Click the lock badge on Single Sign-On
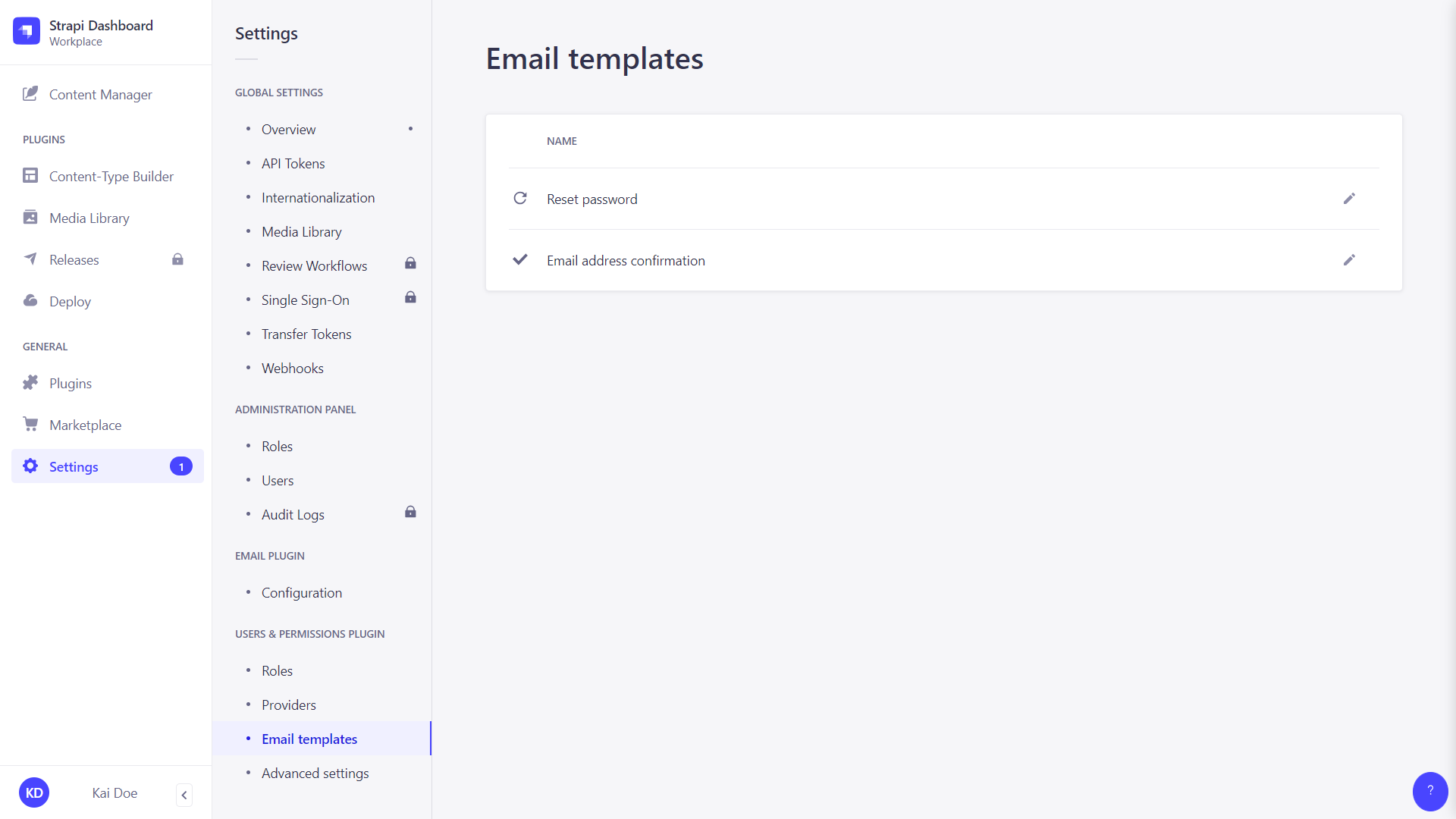The width and height of the screenshot is (1456, 819). (x=410, y=297)
